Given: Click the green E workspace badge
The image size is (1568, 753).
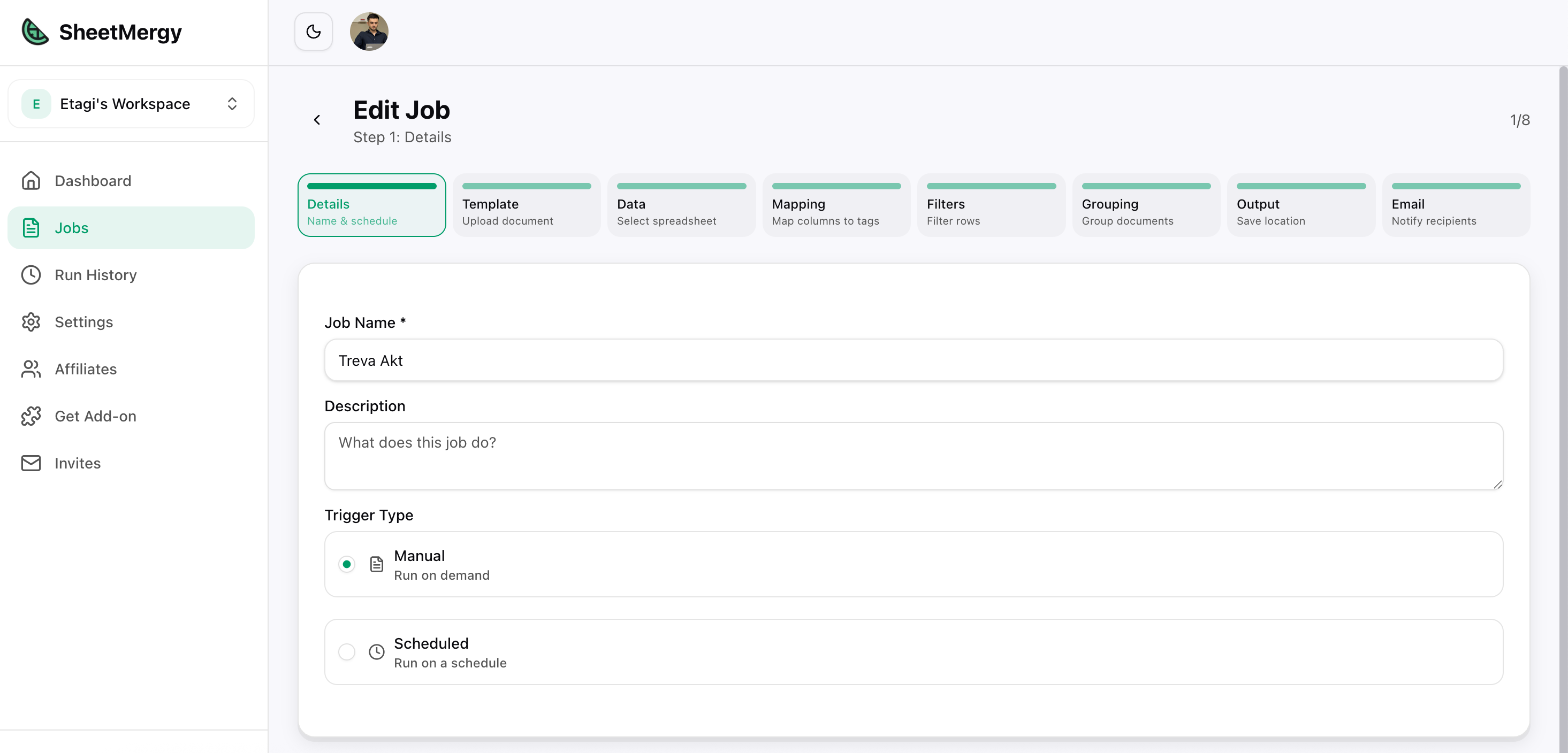Looking at the screenshot, I should [36, 104].
